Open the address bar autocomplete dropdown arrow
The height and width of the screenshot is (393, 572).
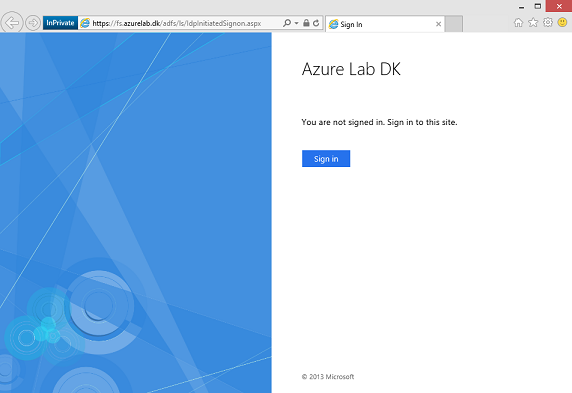[296, 23]
